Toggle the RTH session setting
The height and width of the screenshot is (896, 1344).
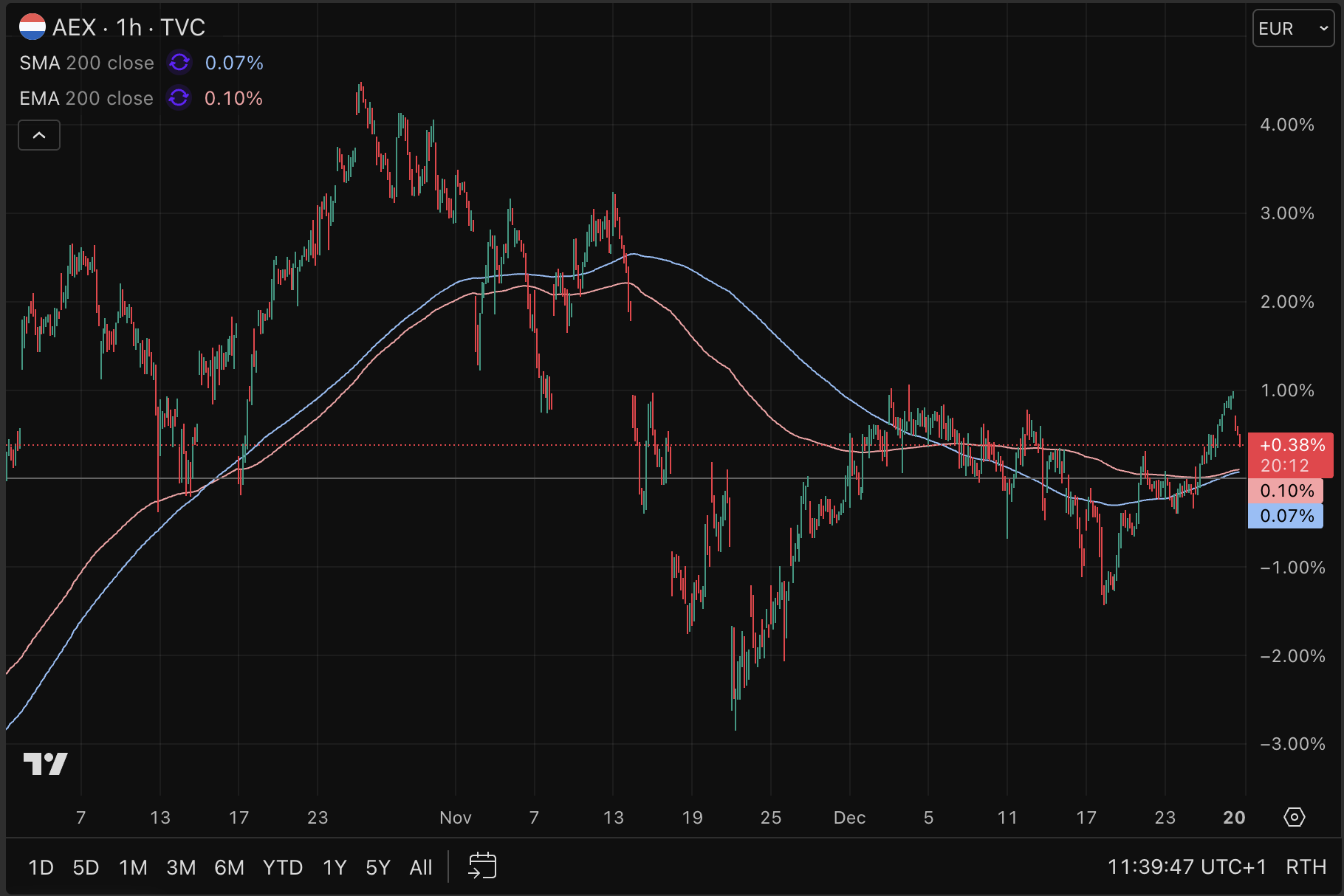(x=1306, y=866)
